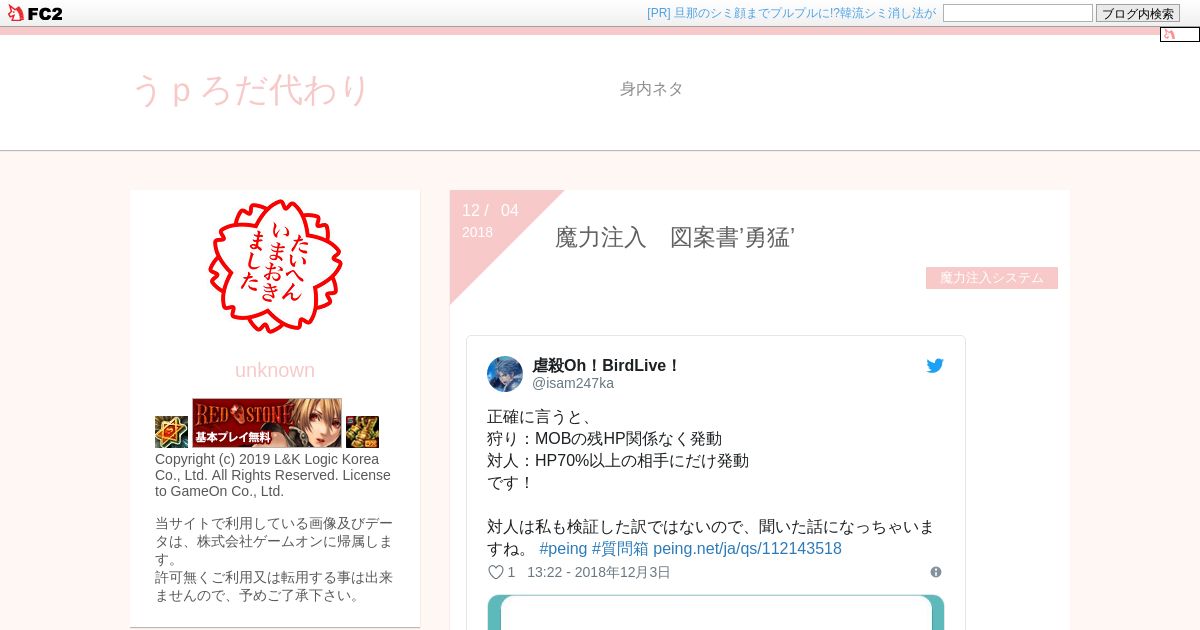
Task: Click the tweet text line 狩り：MOBの残HP関係なく発動
Action: coord(604,439)
